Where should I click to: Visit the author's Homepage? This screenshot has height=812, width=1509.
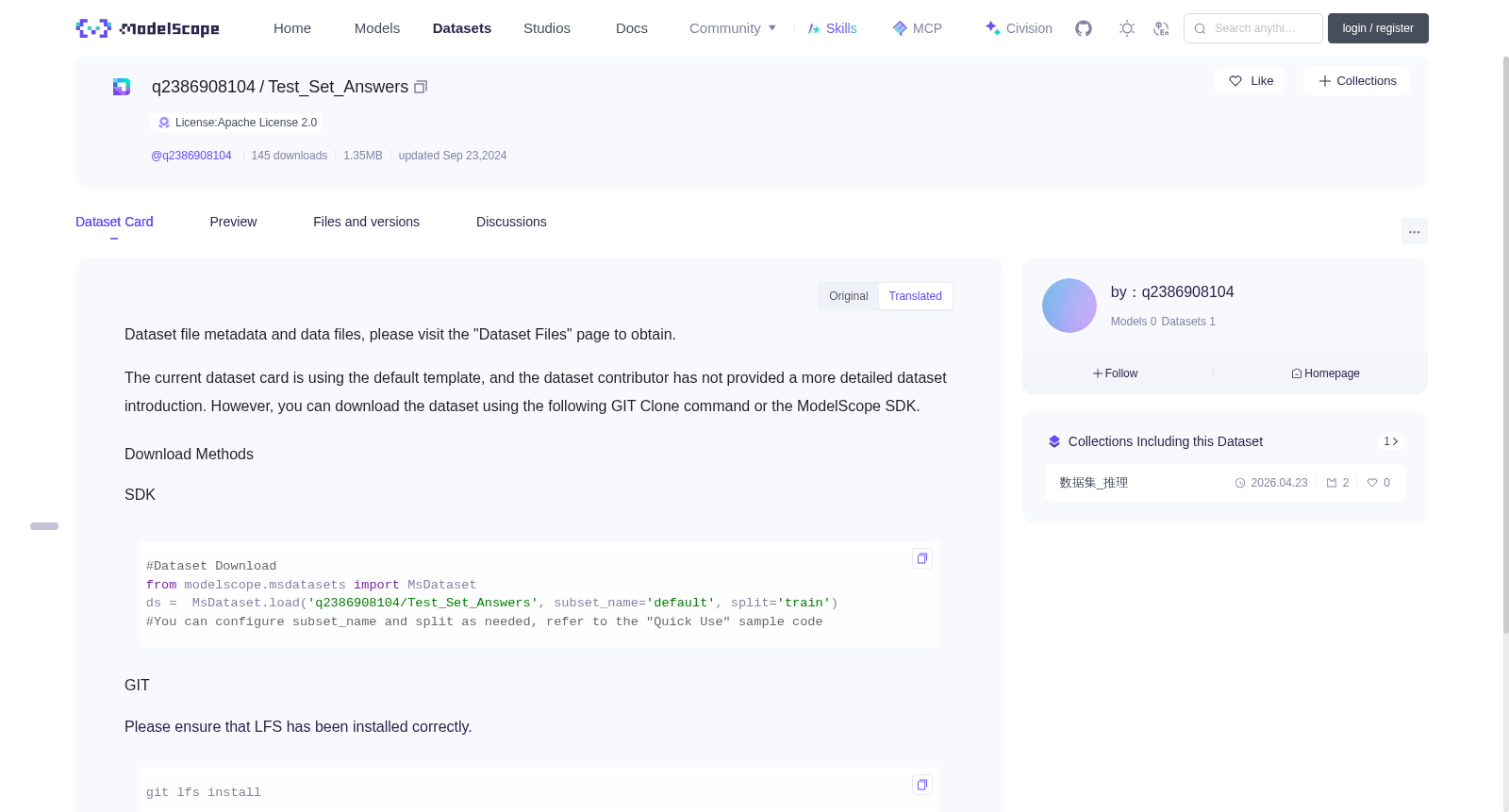point(1325,373)
